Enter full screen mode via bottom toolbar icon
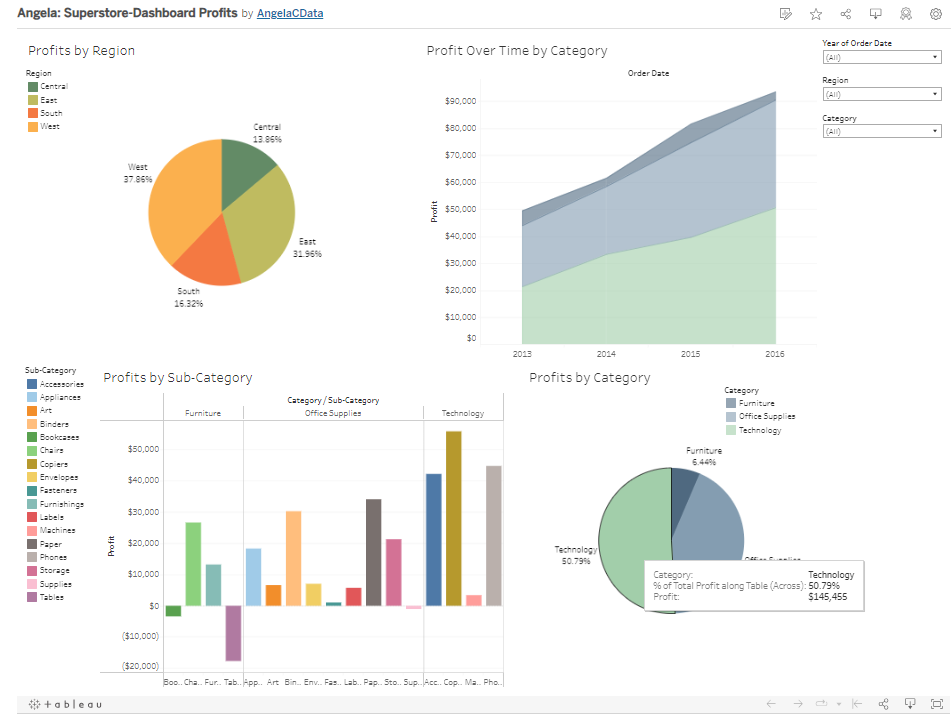952x720 pixels. pyautogui.click(x=936, y=703)
